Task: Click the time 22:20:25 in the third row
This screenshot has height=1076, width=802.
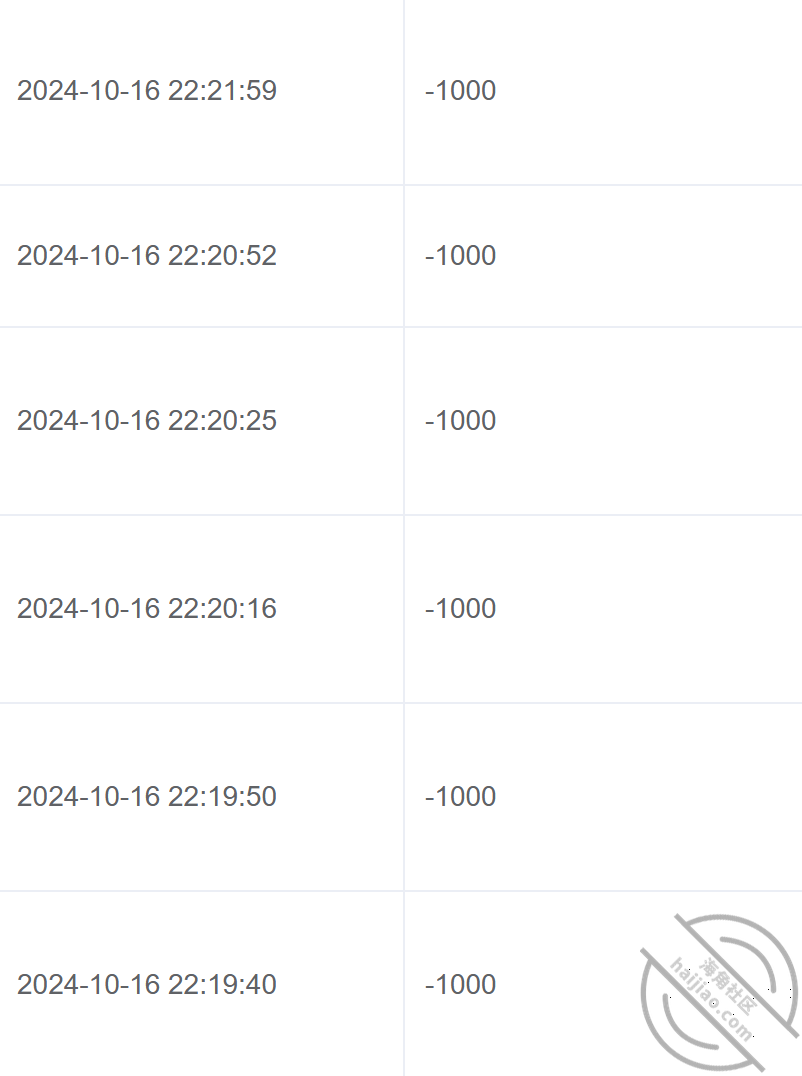Action: point(222,421)
